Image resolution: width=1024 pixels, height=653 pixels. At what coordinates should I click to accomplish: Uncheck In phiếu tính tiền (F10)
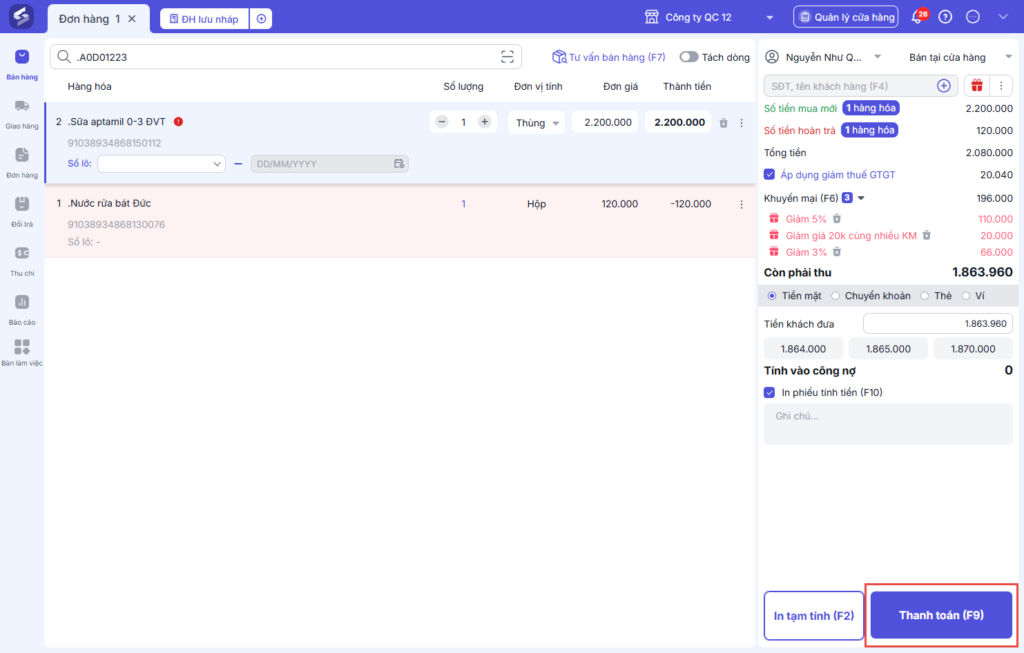coord(769,392)
